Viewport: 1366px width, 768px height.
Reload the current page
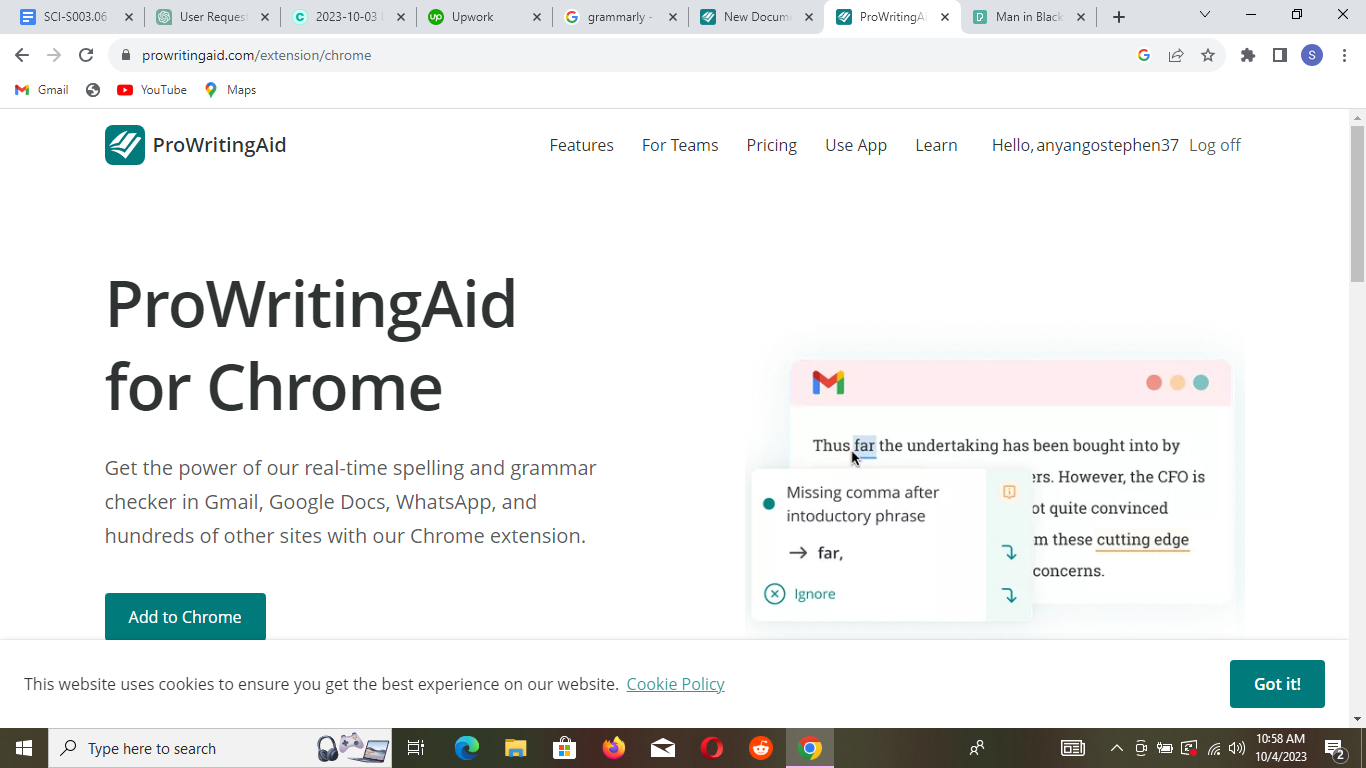(85, 55)
